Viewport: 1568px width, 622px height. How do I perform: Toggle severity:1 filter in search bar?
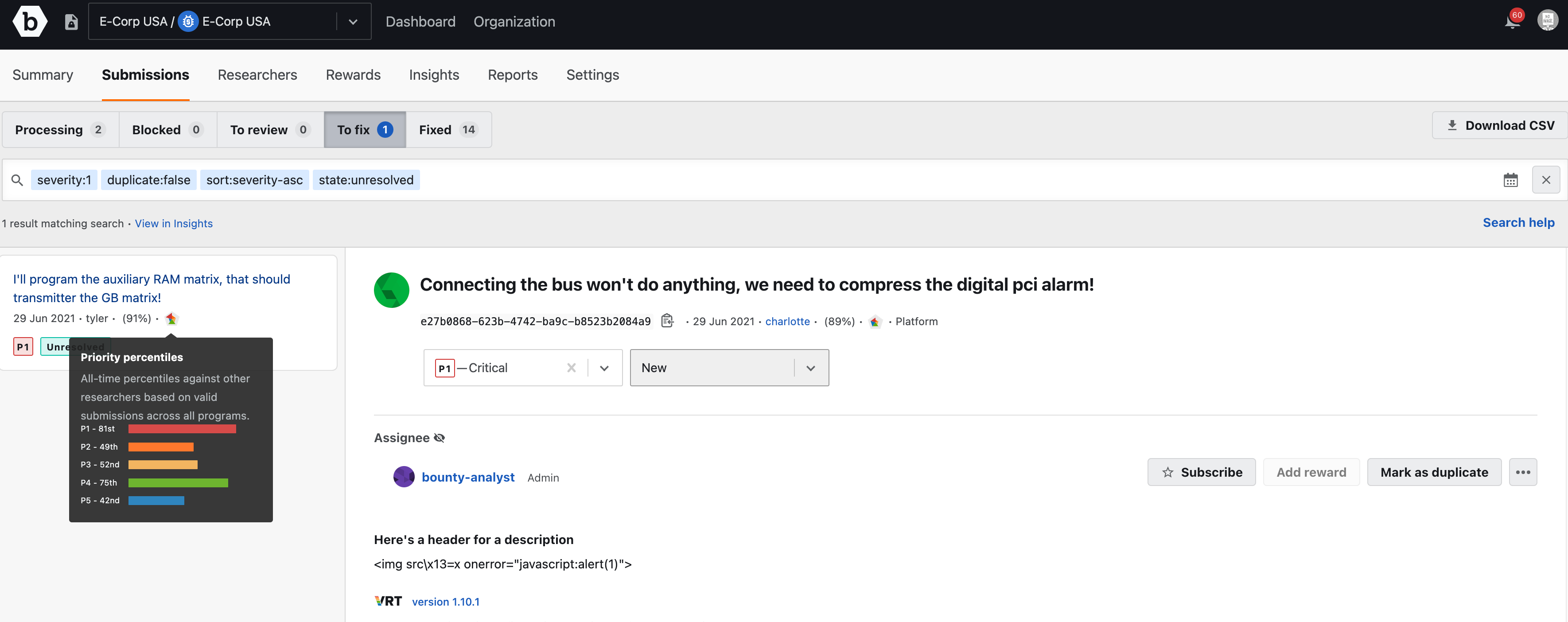(63, 179)
